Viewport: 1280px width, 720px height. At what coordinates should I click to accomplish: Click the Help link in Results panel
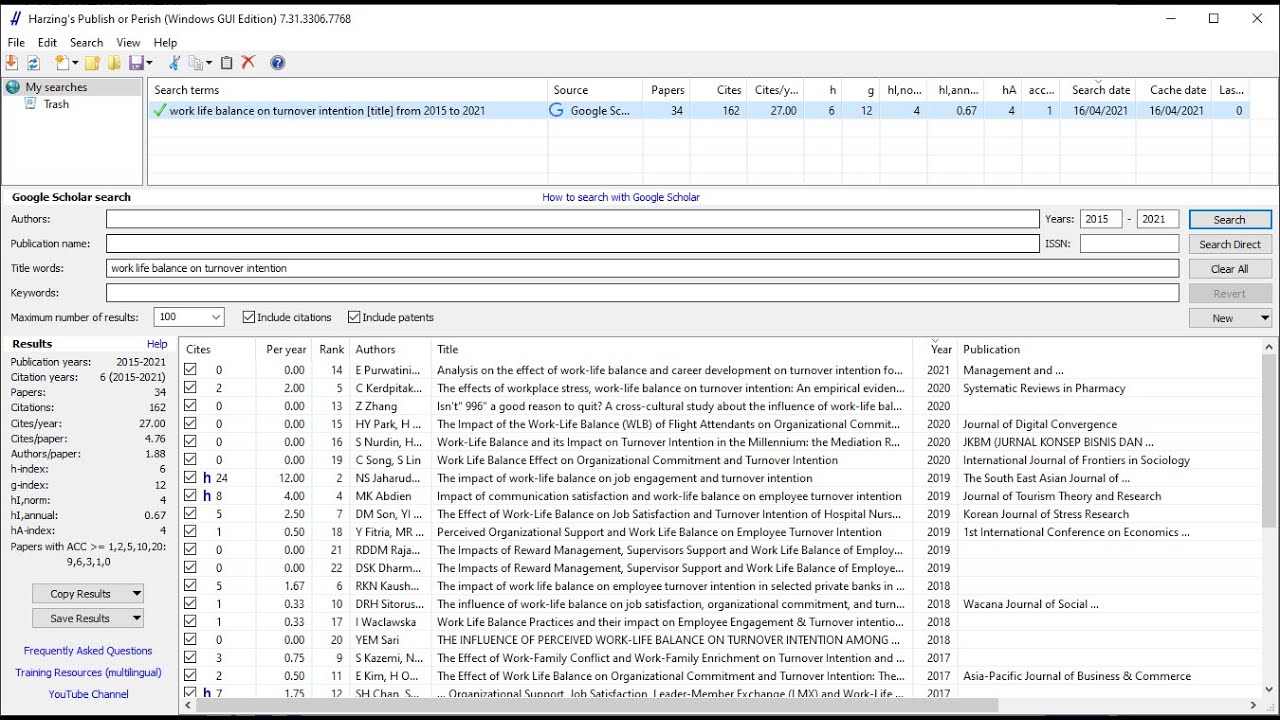coord(157,344)
